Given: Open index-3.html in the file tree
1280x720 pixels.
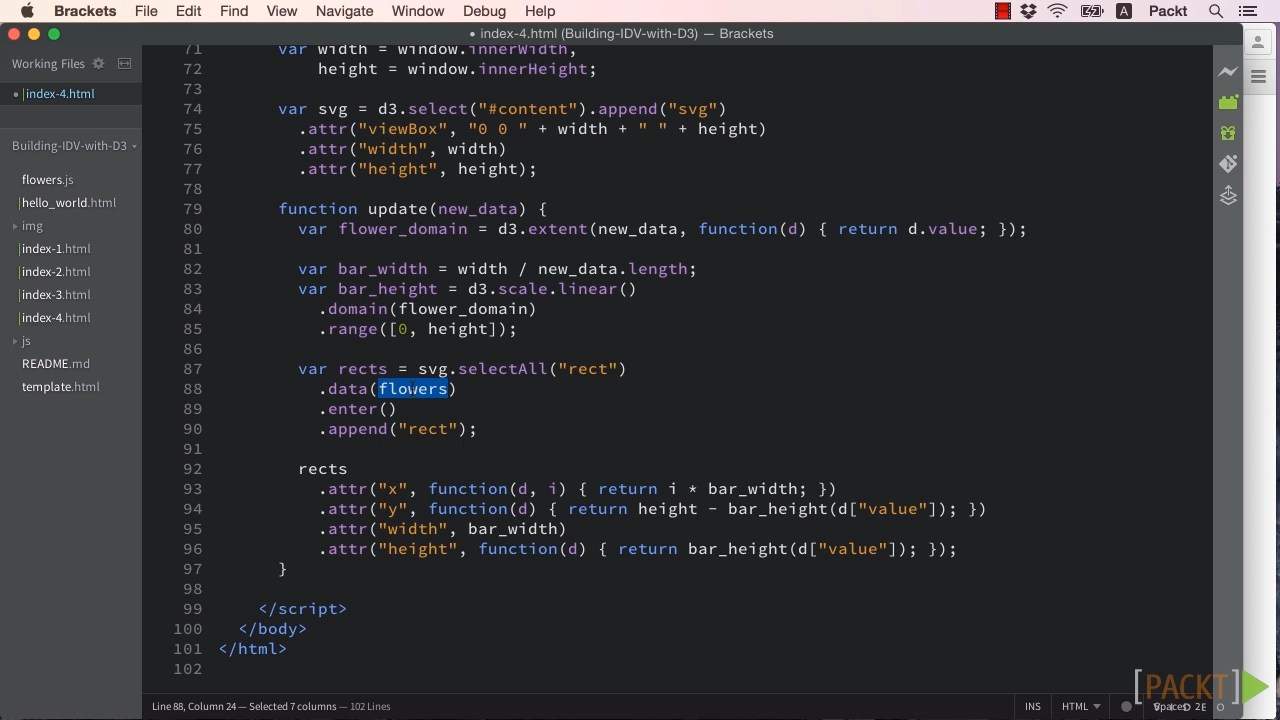Looking at the screenshot, I should pyautogui.click(x=56, y=295).
